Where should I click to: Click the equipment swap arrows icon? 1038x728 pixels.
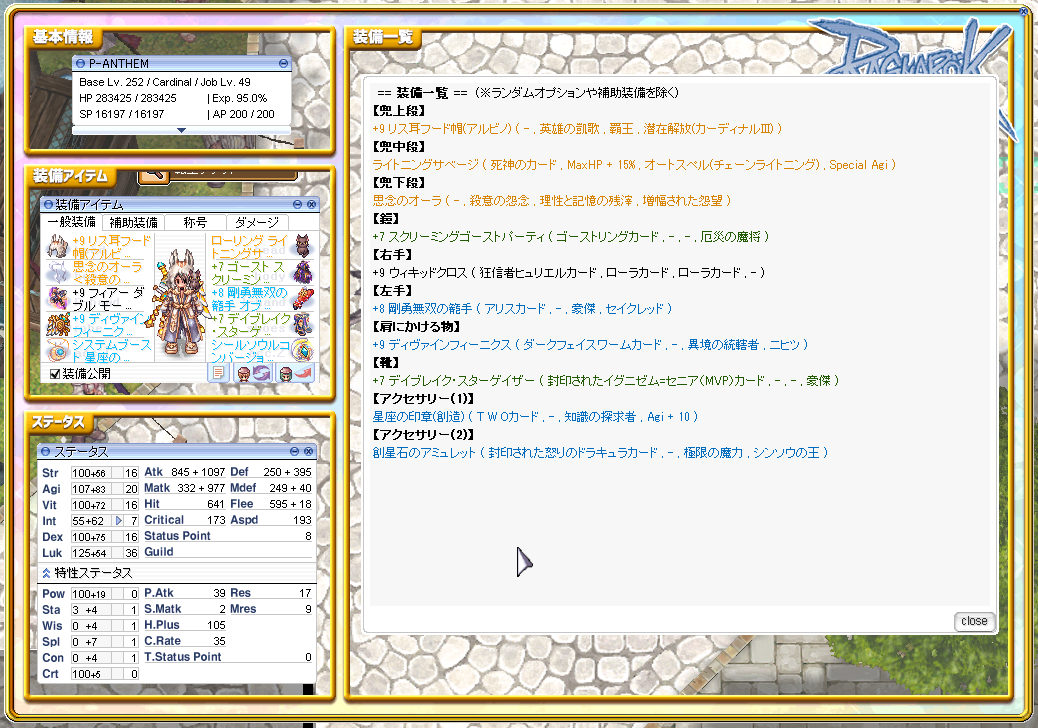point(252,373)
